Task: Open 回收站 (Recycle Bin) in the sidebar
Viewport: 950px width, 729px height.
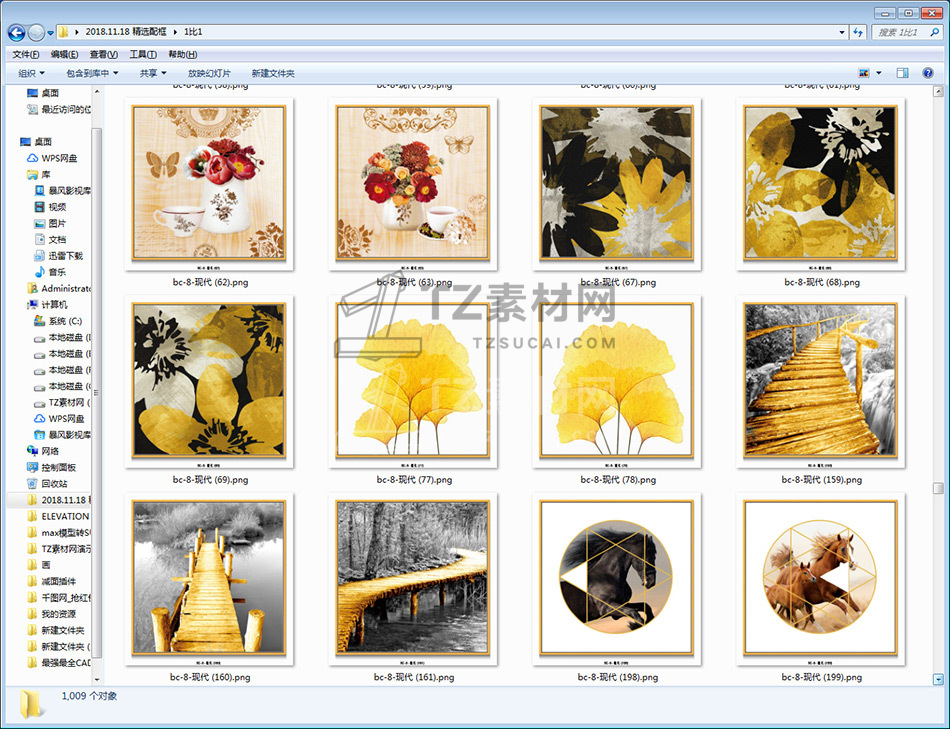Action: click(x=54, y=483)
